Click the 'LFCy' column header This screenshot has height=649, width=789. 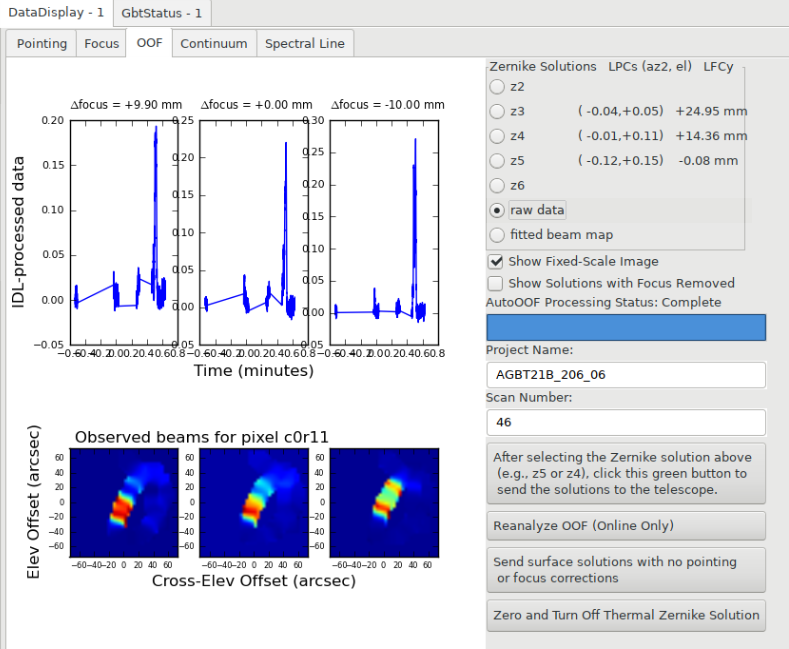coord(718,66)
